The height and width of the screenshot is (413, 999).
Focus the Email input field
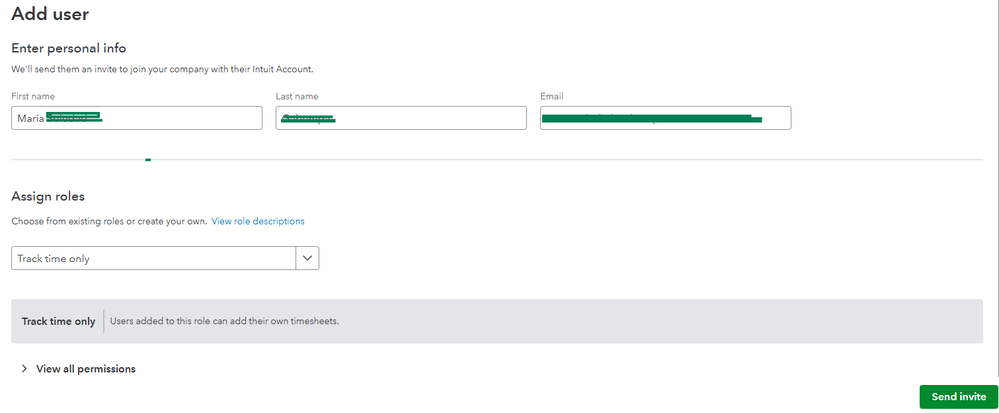[665, 118]
